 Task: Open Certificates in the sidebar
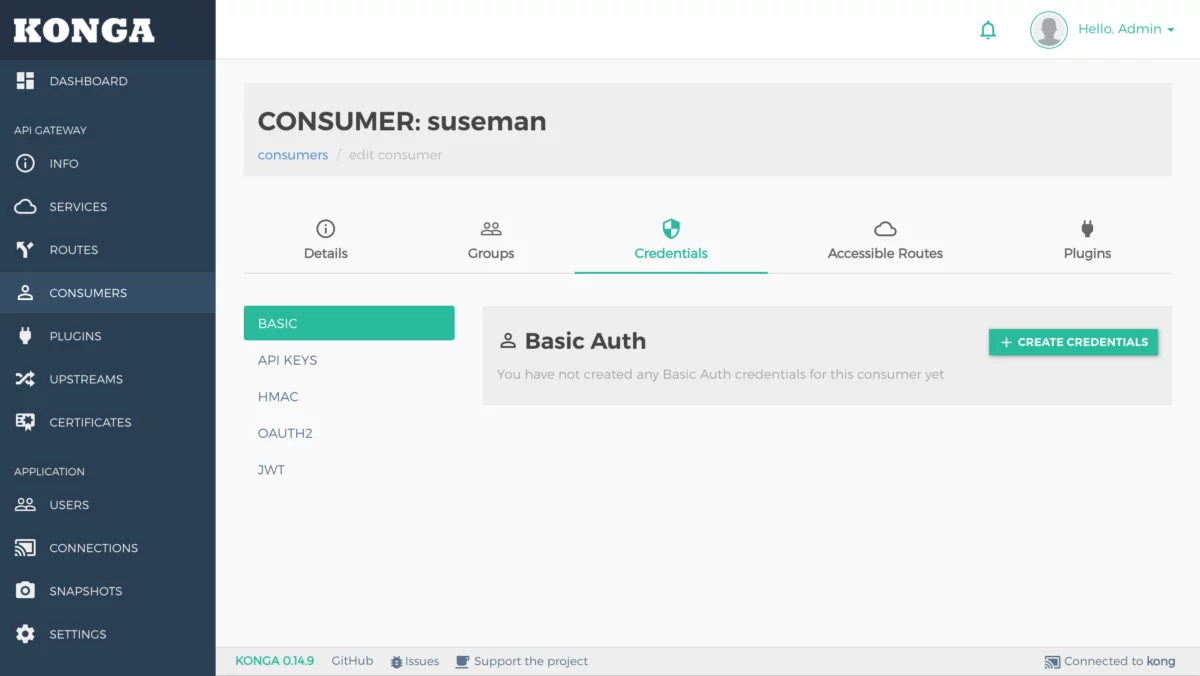coord(108,422)
